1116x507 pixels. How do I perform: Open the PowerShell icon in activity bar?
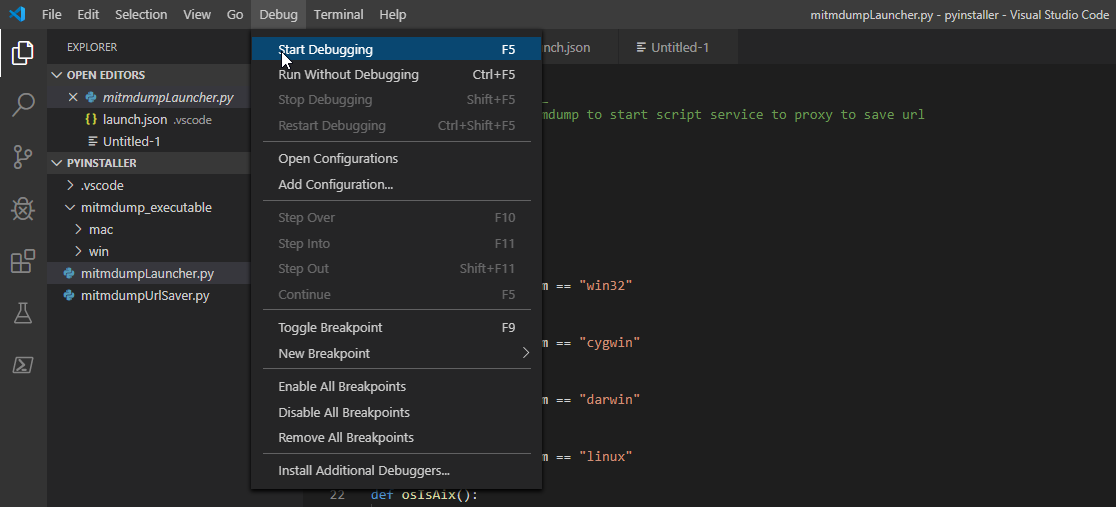(x=23, y=365)
